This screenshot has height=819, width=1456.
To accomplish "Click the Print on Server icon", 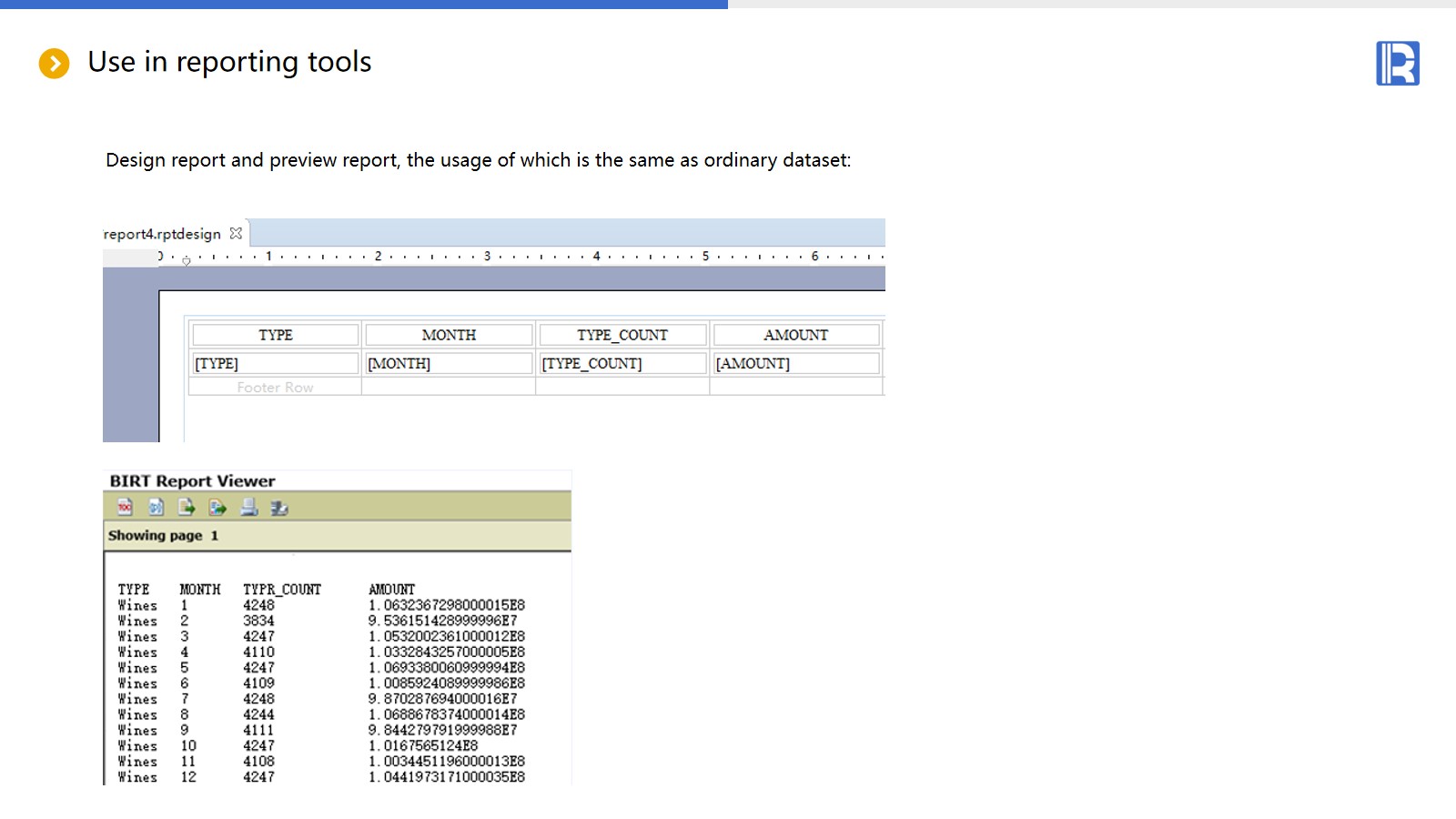I will [279, 507].
